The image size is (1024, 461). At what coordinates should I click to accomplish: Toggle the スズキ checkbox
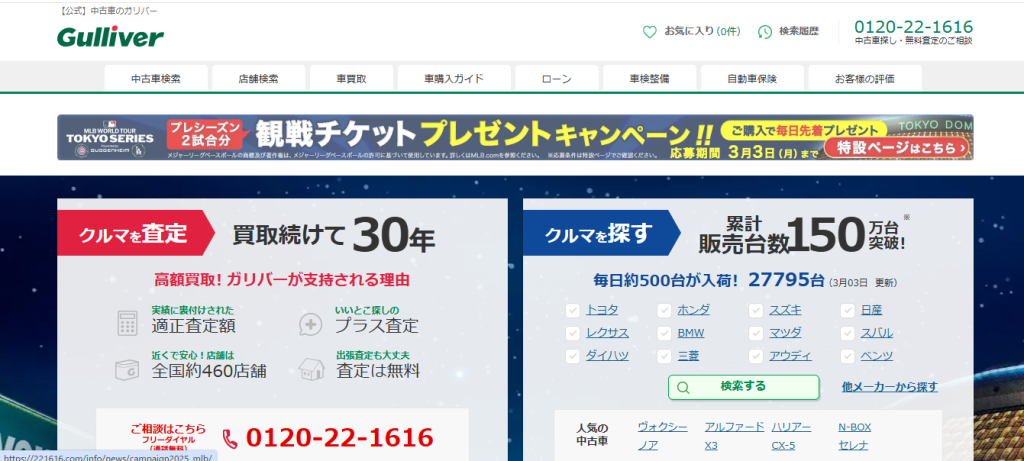point(756,310)
